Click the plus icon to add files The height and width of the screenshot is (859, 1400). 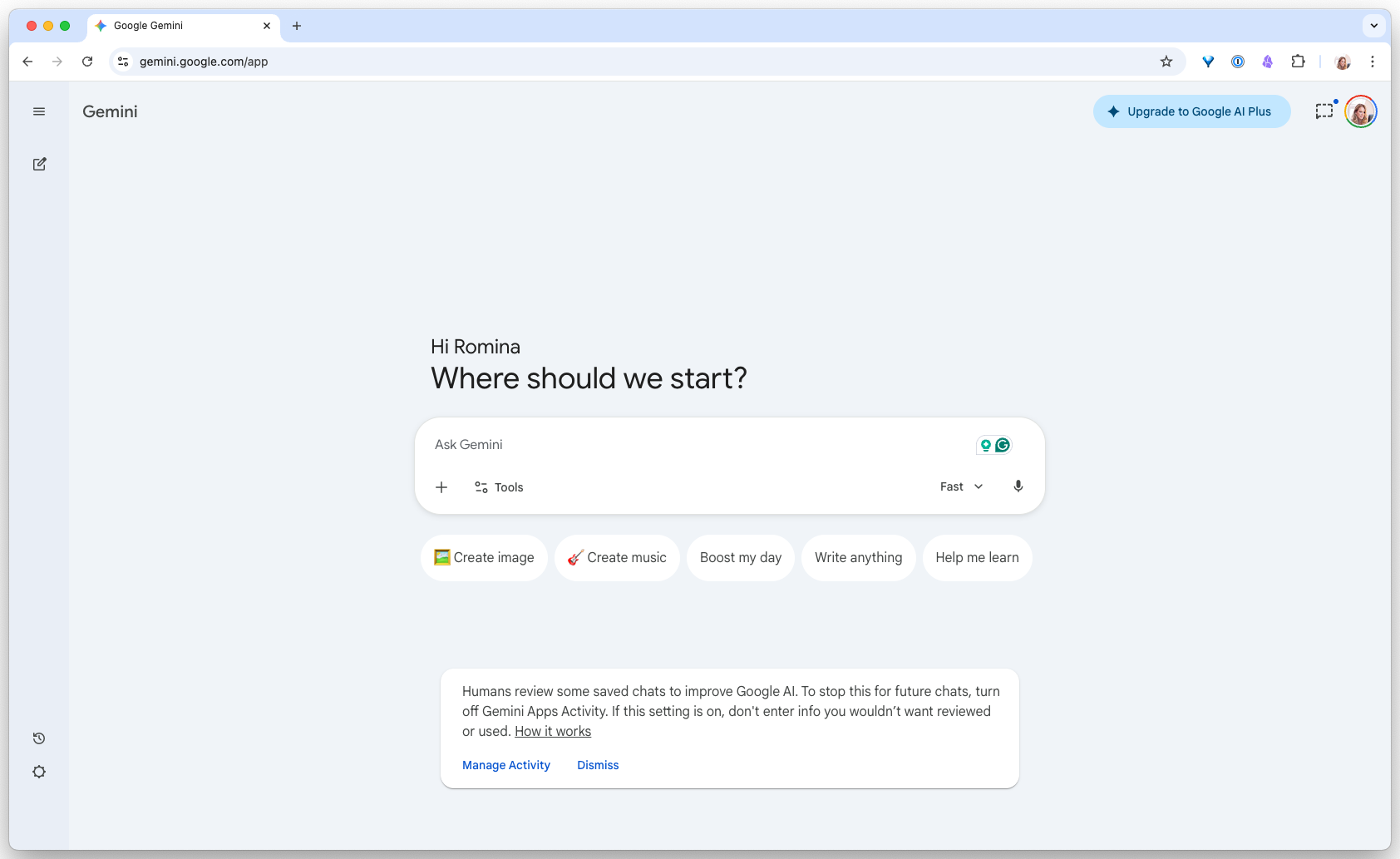pyautogui.click(x=441, y=487)
